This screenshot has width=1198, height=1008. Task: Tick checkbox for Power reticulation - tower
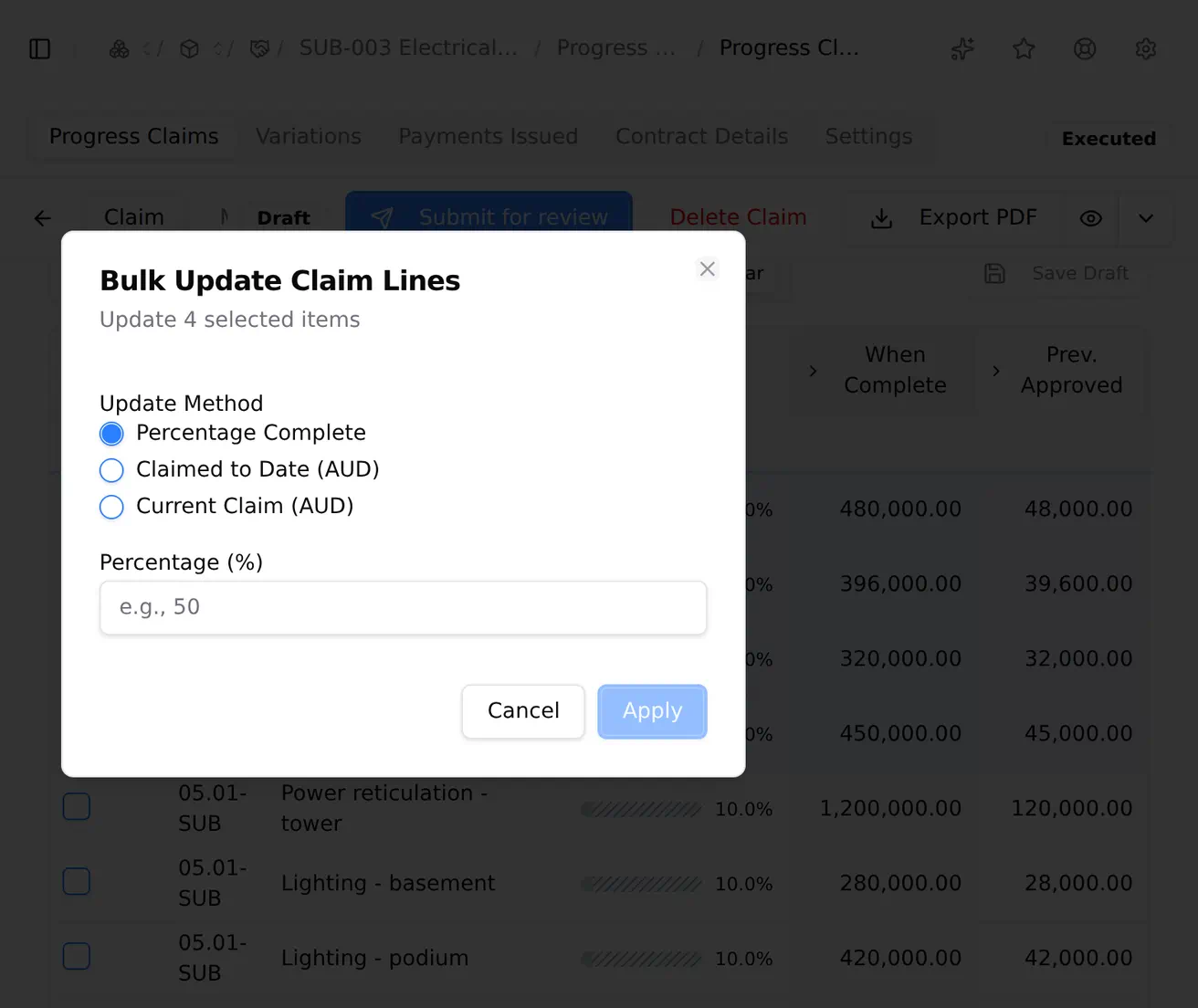(77, 807)
